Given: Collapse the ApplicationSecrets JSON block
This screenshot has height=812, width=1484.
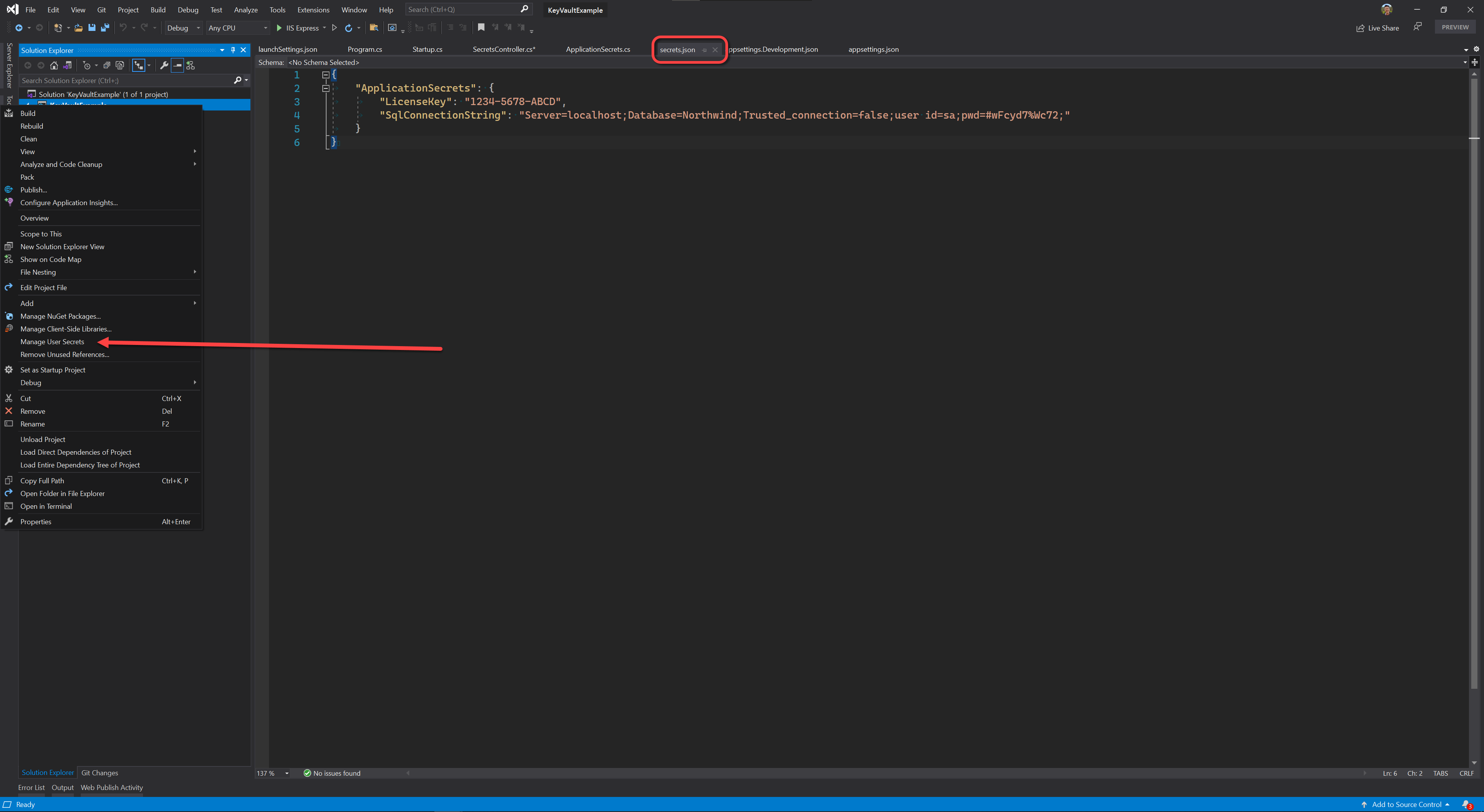Looking at the screenshot, I should [x=325, y=88].
